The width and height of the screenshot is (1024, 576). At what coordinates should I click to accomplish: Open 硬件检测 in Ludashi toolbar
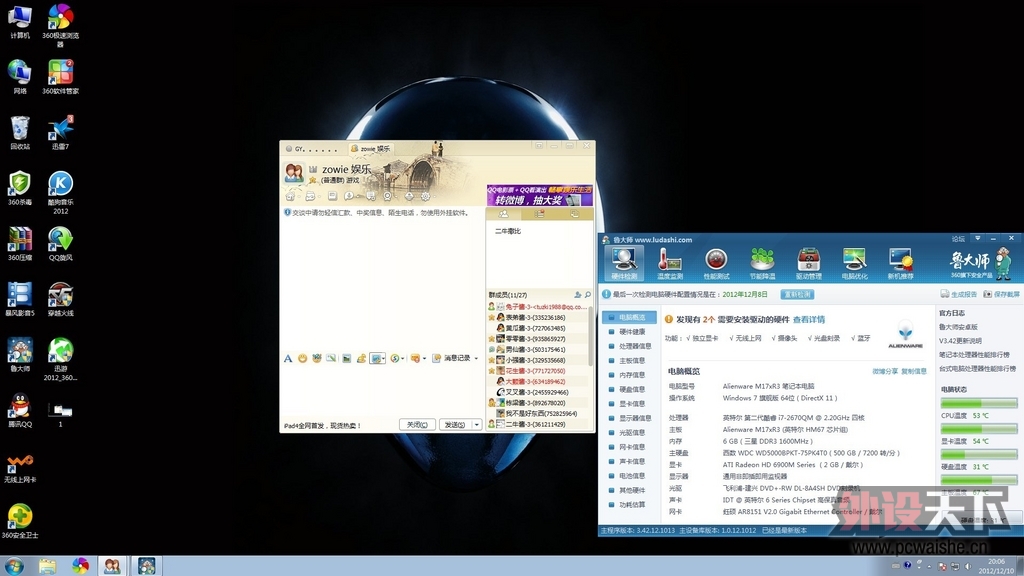point(624,263)
